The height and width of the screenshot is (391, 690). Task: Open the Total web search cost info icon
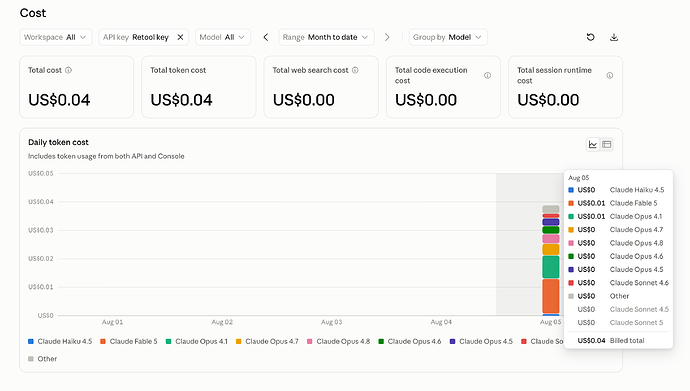click(x=355, y=70)
